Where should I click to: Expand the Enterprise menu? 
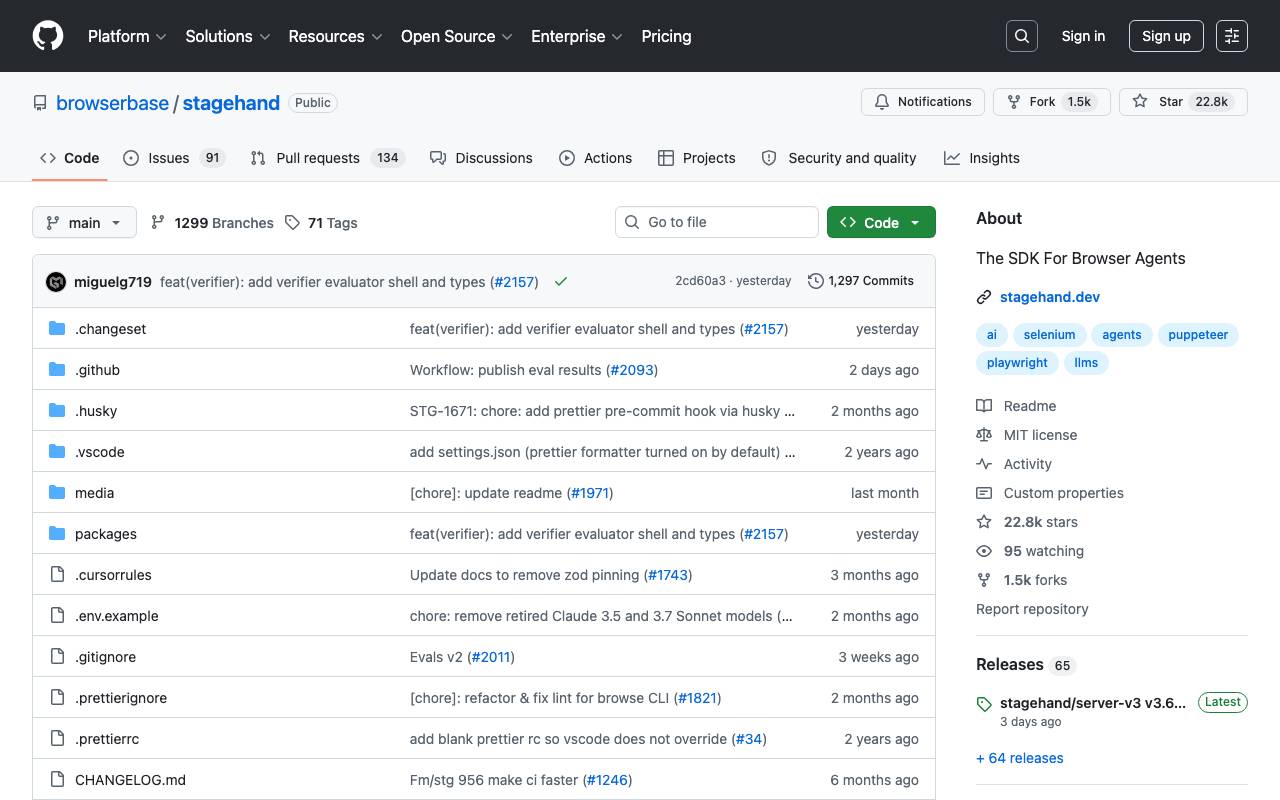(577, 36)
